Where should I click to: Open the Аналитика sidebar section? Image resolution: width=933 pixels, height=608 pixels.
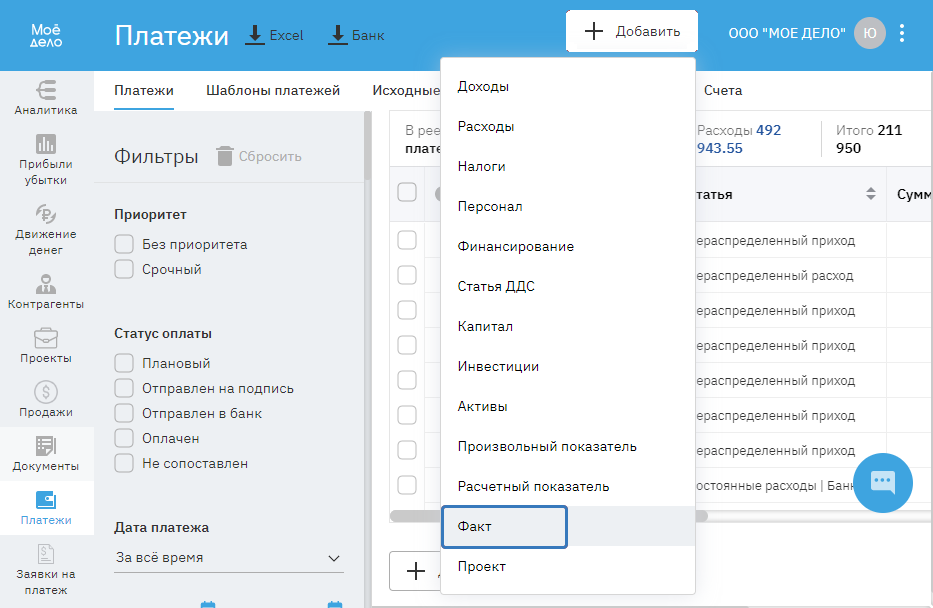coord(46,97)
